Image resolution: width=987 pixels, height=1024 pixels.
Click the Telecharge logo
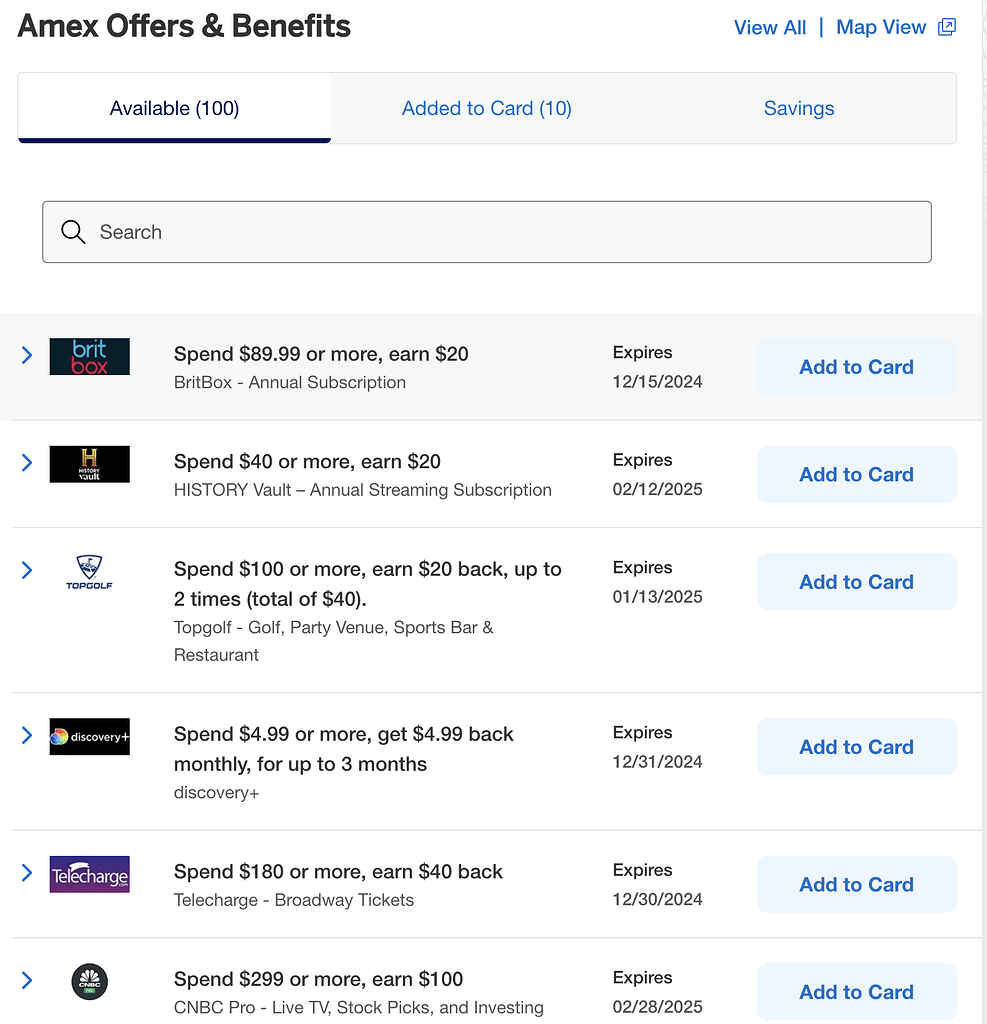coord(89,874)
